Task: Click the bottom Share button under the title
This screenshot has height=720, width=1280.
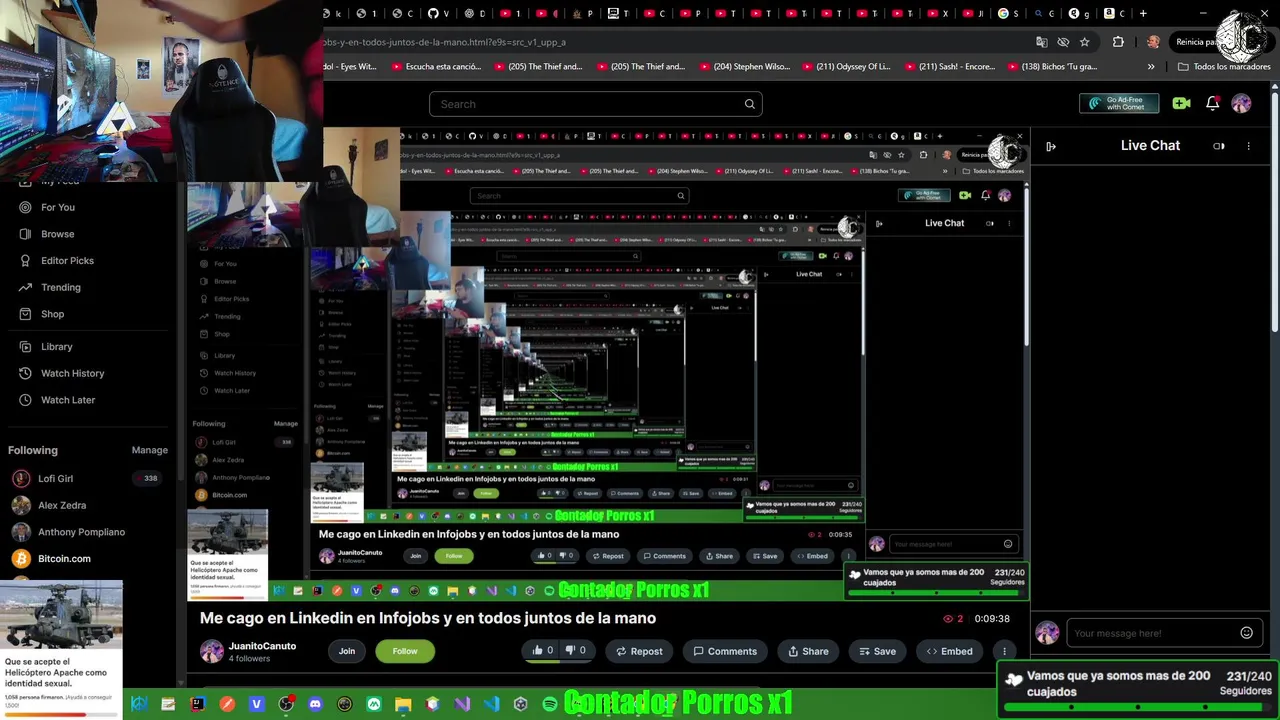Action: point(808,651)
